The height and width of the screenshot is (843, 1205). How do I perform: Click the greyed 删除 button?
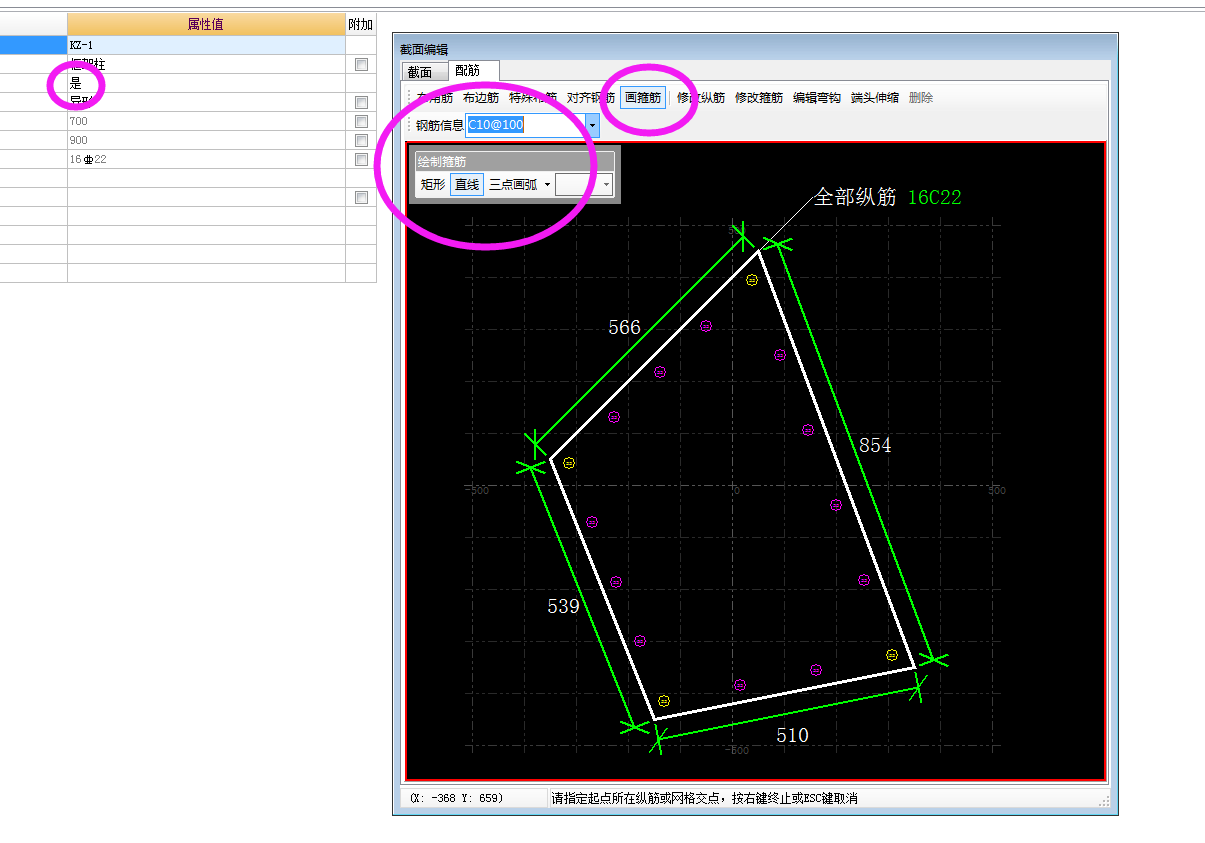[921, 98]
